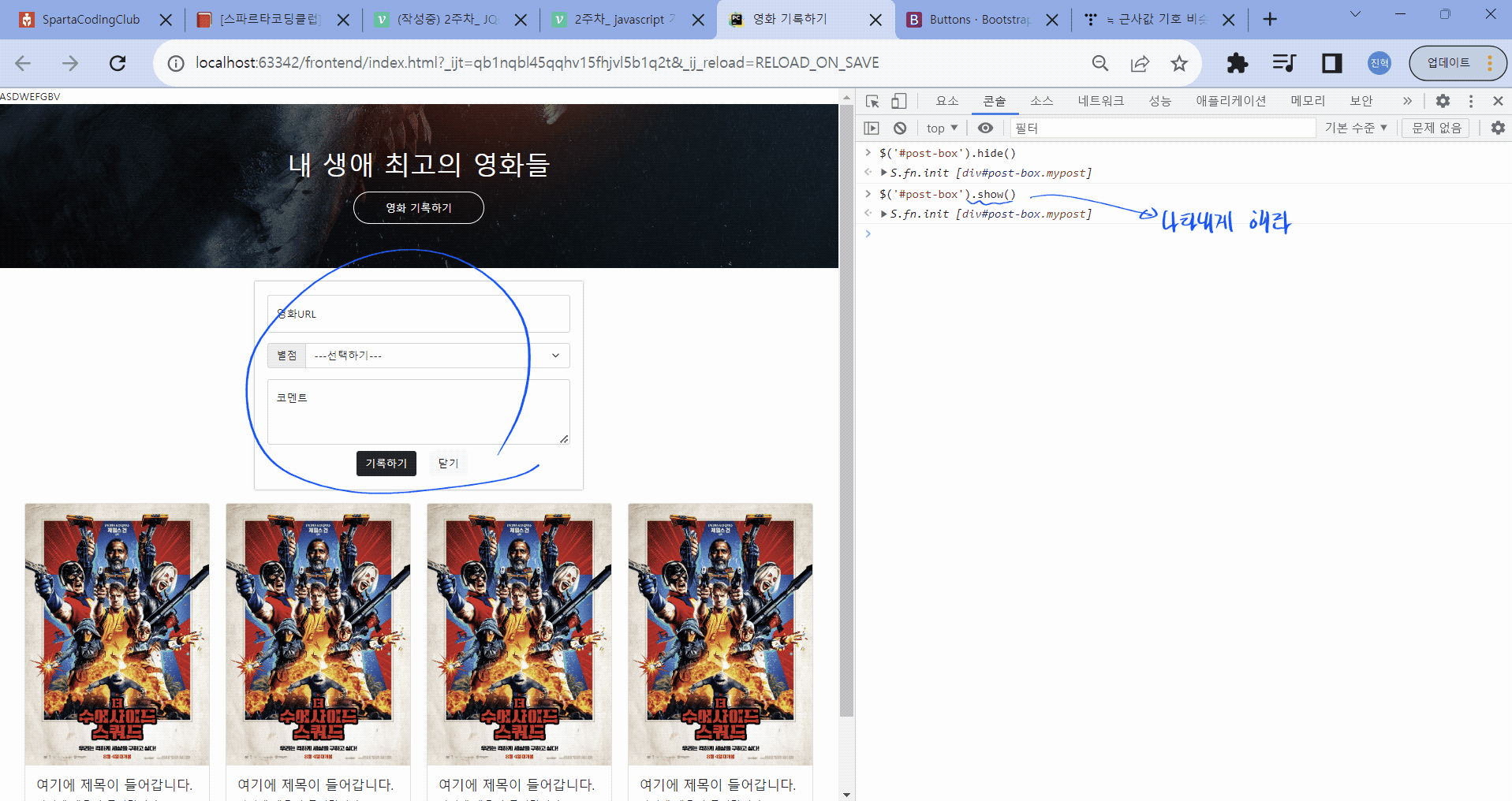Image resolution: width=1512 pixels, height=801 pixels.
Task: Open a new browser tab
Action: (x=1270, y=20)
